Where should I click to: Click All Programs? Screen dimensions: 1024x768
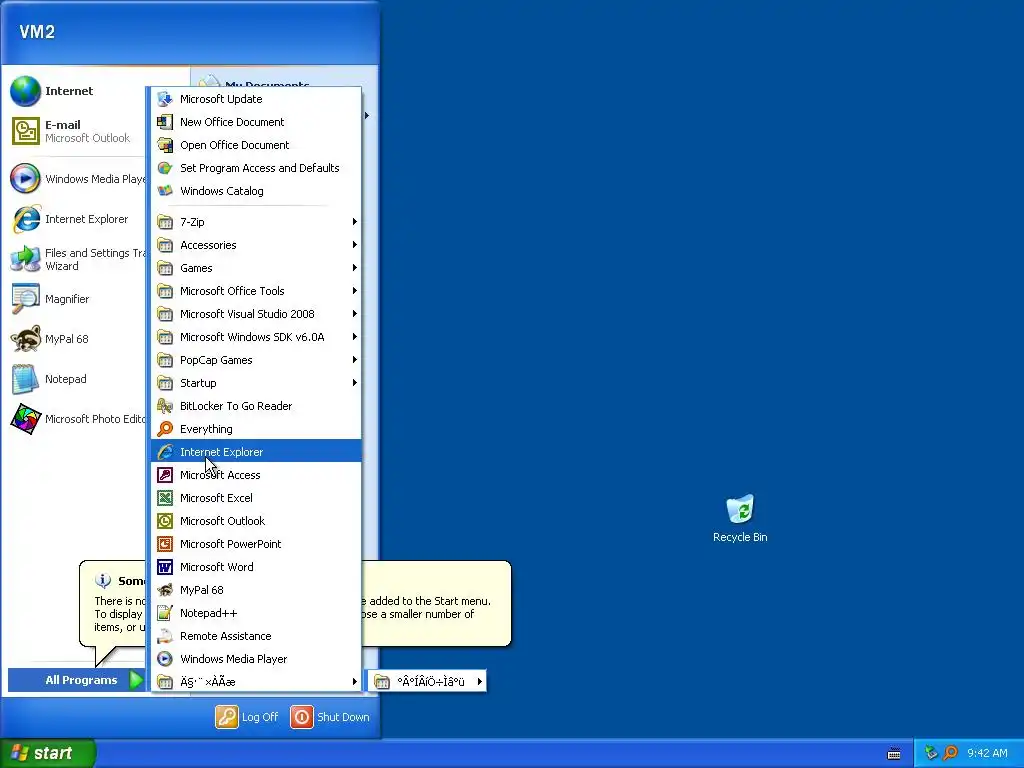76,680
